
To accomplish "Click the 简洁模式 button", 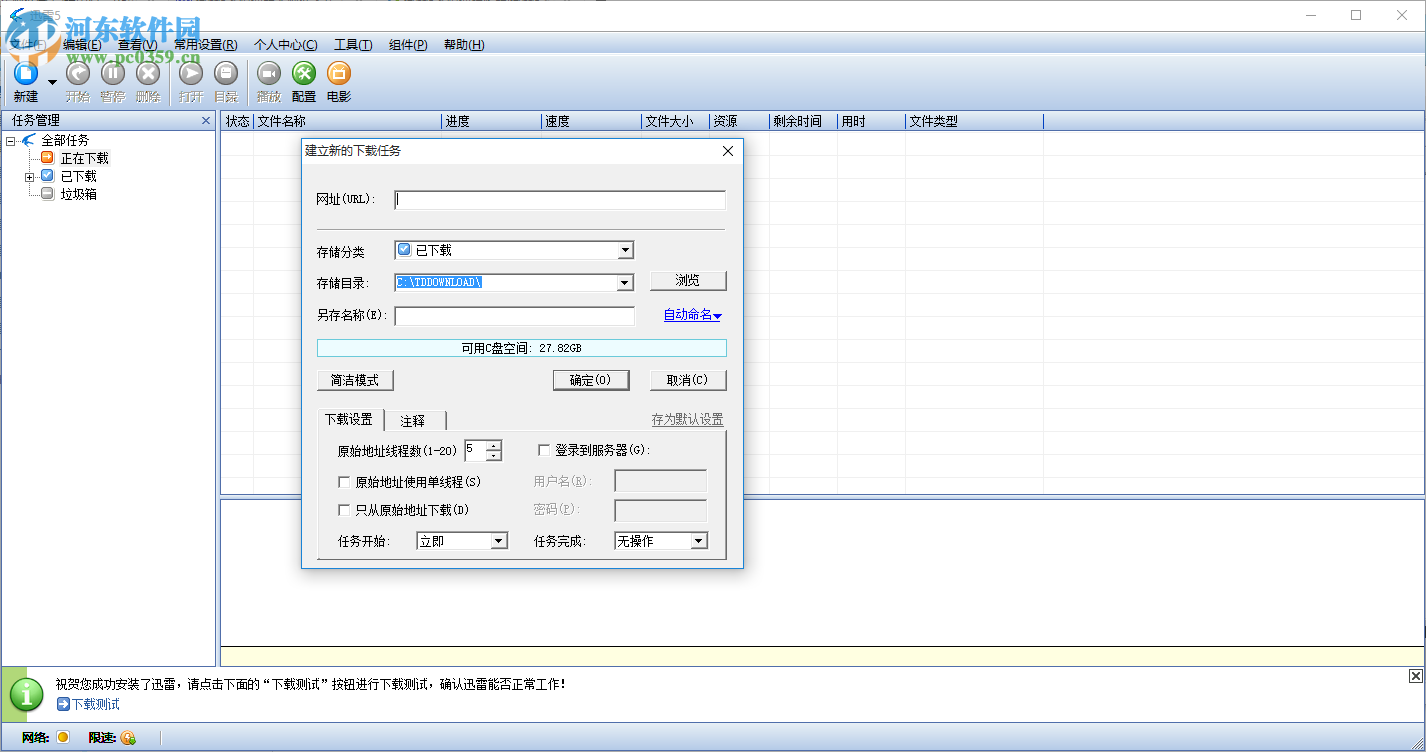I will [355, 380].
